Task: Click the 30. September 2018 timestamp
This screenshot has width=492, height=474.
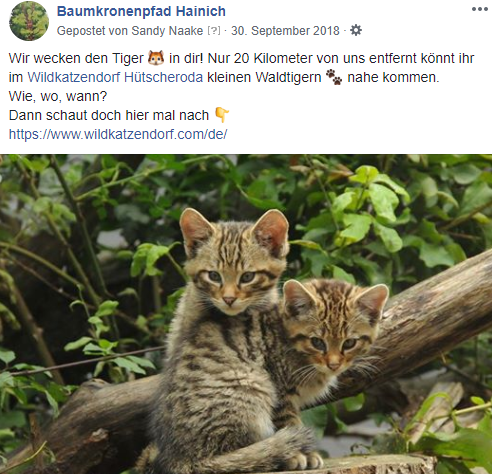Action: [285, 31]
